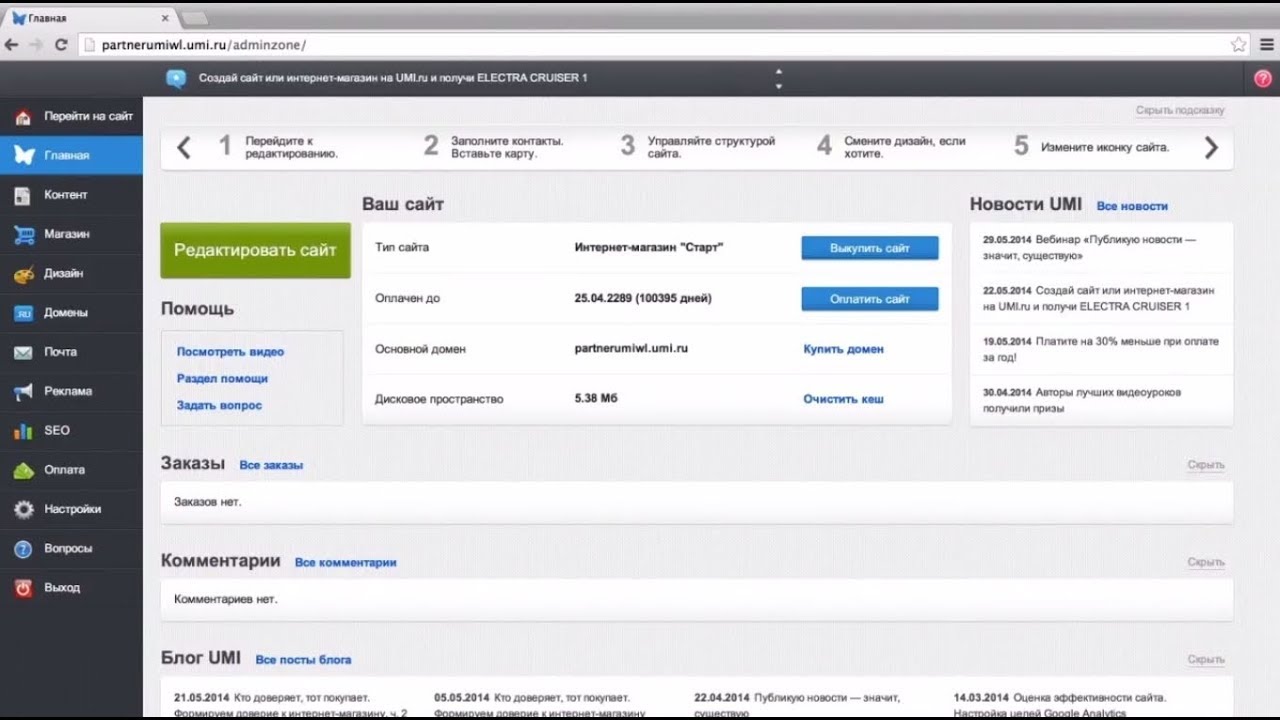Hide the tip bar via Скрыть подсказку
This screenshot has height=720, width=1280.
click(x=1180, y=111)
